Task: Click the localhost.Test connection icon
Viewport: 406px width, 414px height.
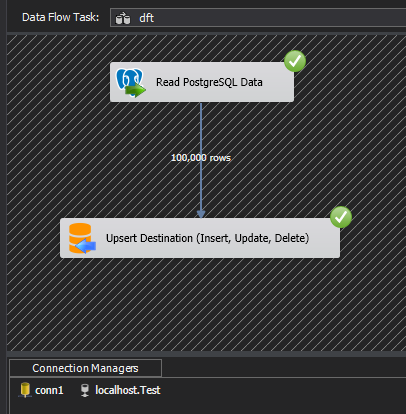Action: (85, 390)
